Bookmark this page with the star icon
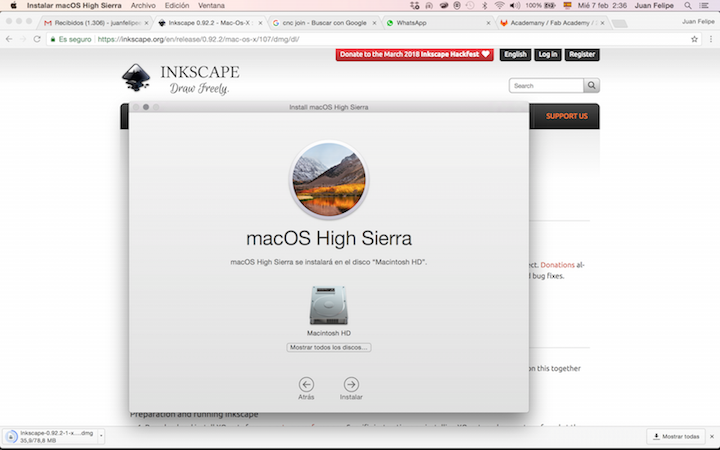Screen dimensions: 720x450 click(694, 39)
